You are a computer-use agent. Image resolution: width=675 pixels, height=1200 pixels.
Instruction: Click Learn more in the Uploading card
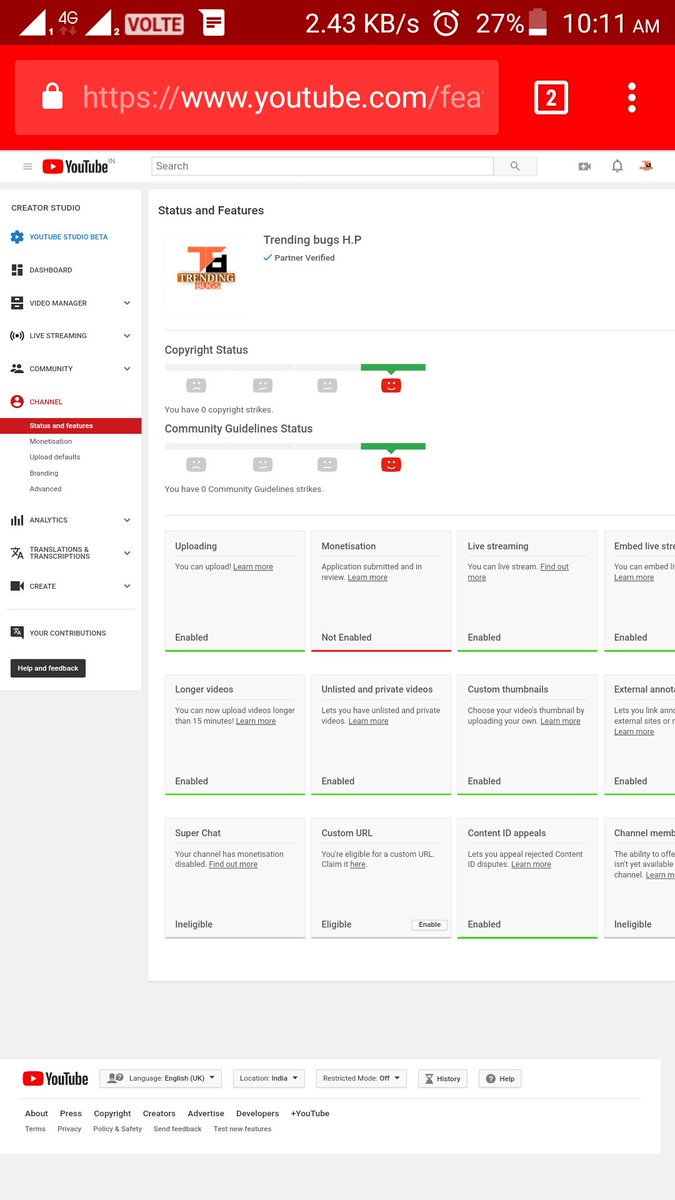[253, 567]
